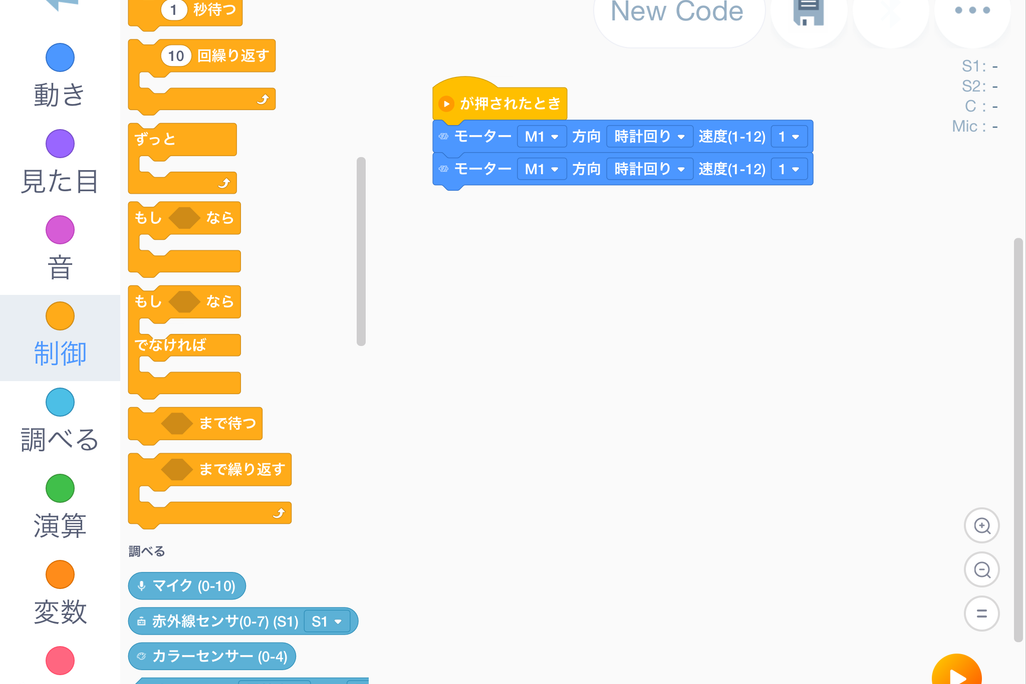Open the S1 dropdown on infrared block

(x=327, y=621)
